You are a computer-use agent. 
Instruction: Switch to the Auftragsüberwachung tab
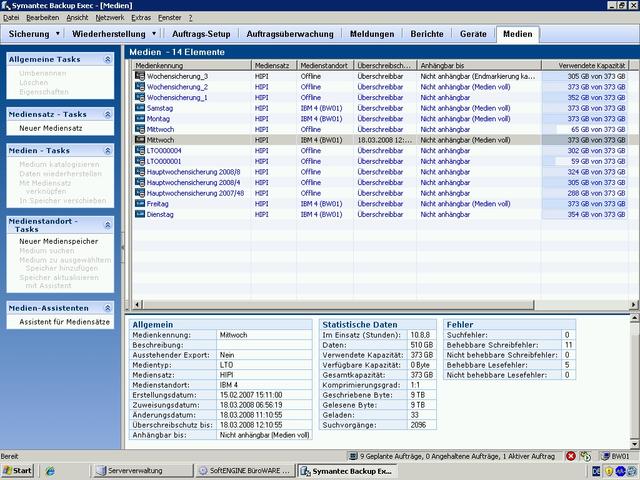tap(290, 34)
